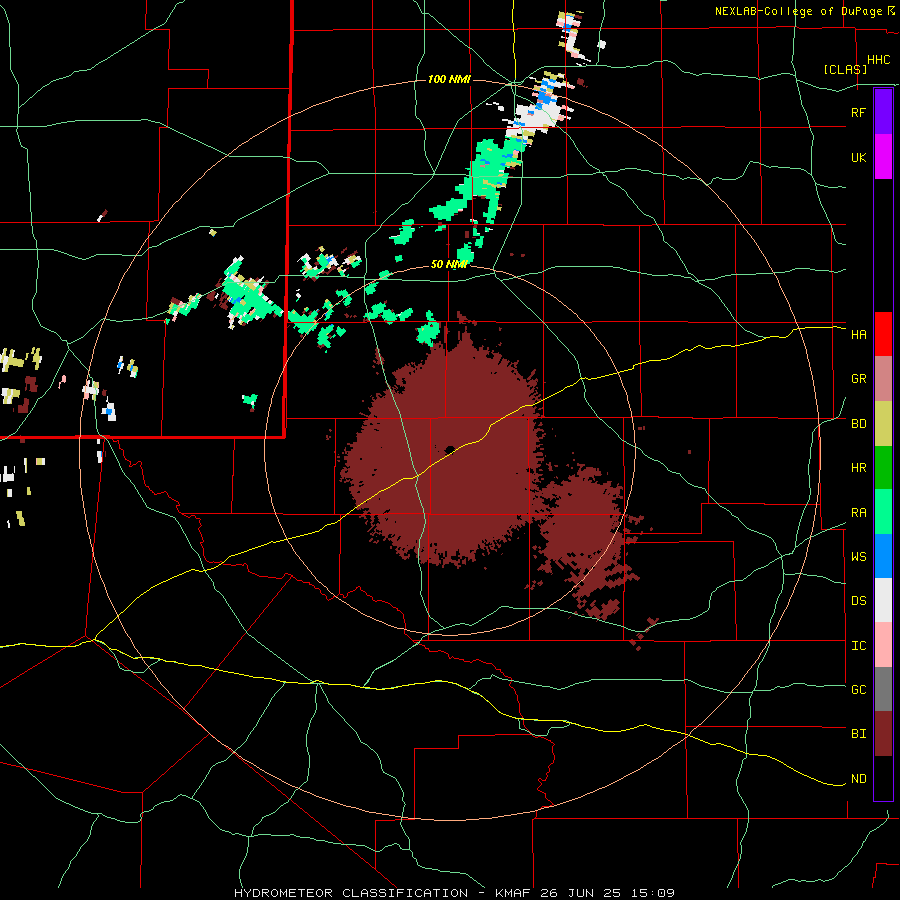Click the "WS" legend label

[x=858, y=557]
